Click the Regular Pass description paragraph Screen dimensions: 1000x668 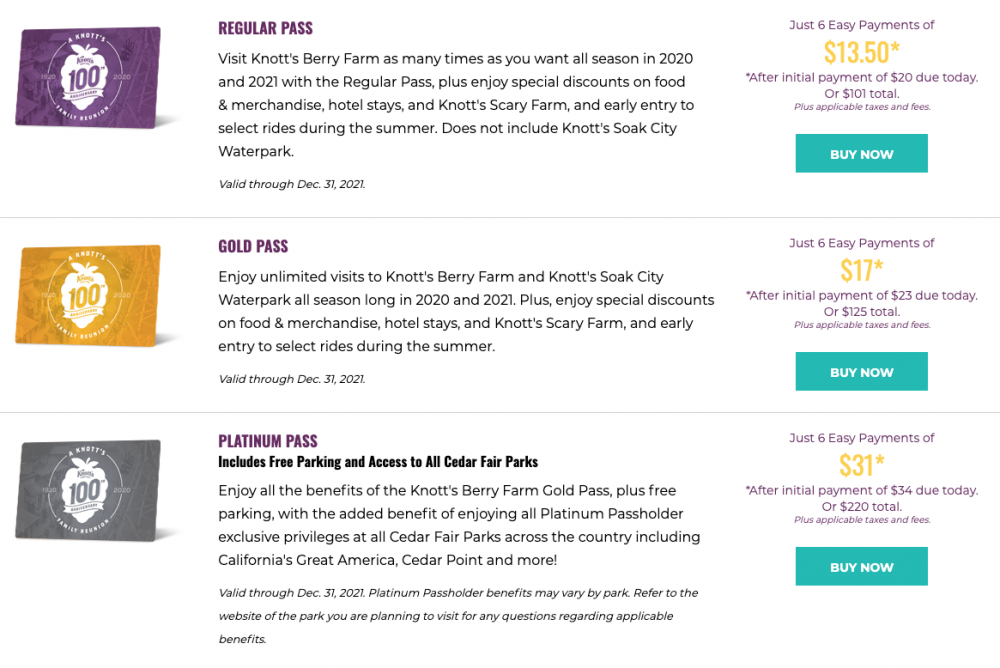456,105
